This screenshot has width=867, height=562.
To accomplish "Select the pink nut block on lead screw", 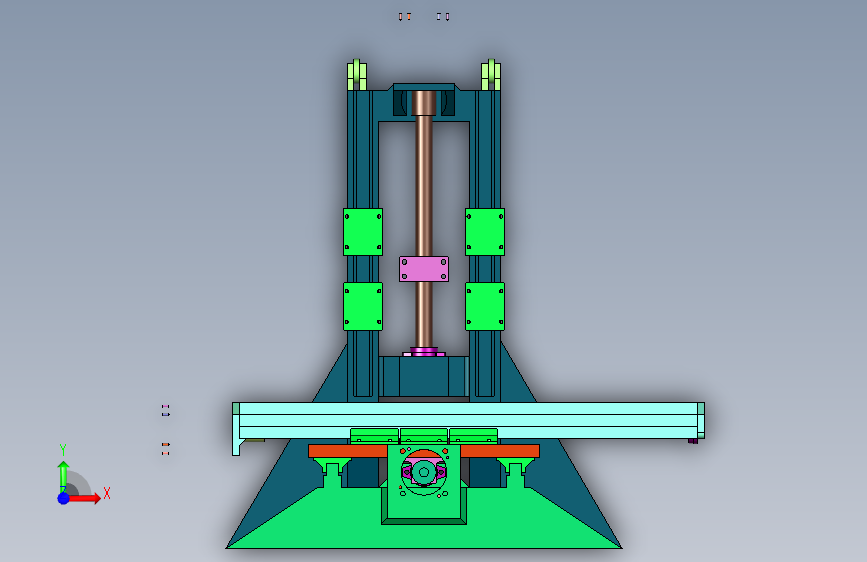I will [x=424, y=269].
